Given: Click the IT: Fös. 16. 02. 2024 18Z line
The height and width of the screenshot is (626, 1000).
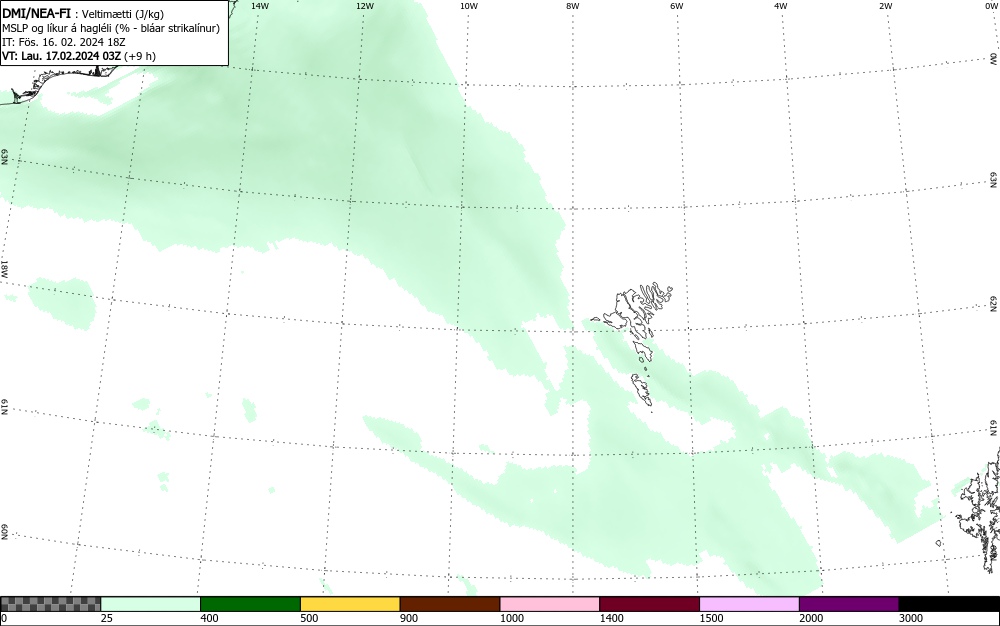Looking at the screenshot, I should [x=64, y=42].
